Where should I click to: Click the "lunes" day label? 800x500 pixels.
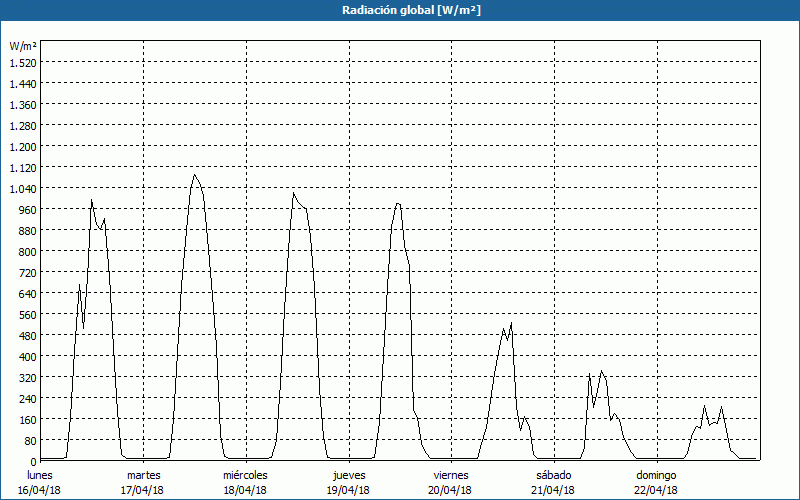pos(40,475)
